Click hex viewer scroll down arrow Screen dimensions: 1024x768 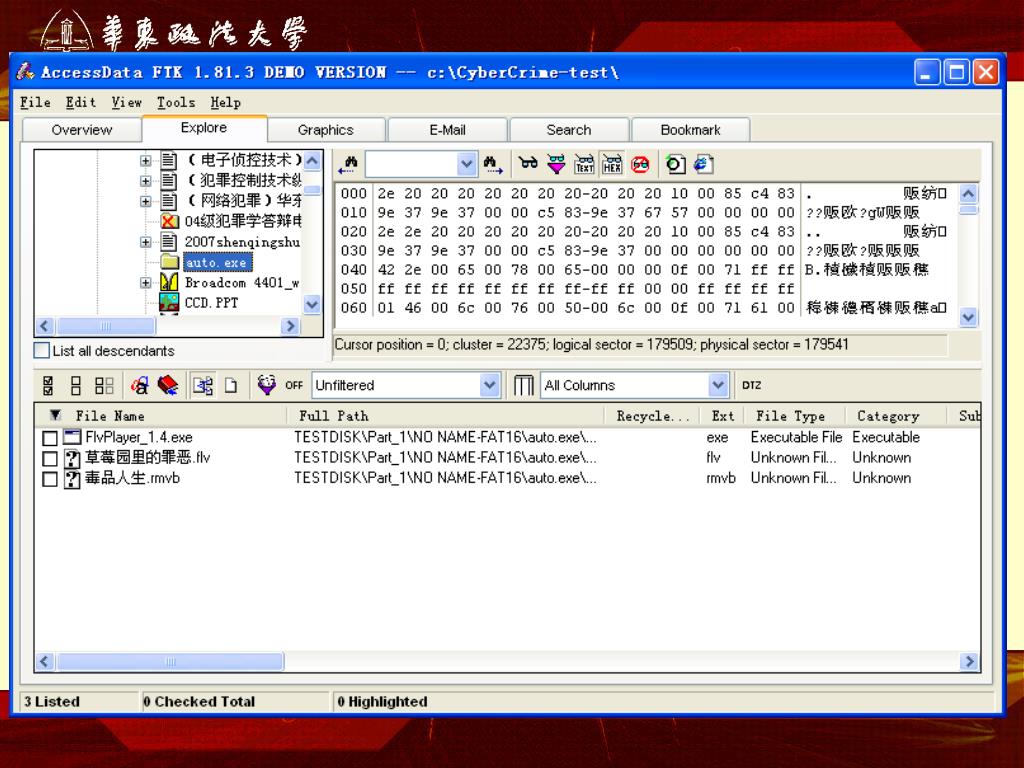[x=968, y=317]
